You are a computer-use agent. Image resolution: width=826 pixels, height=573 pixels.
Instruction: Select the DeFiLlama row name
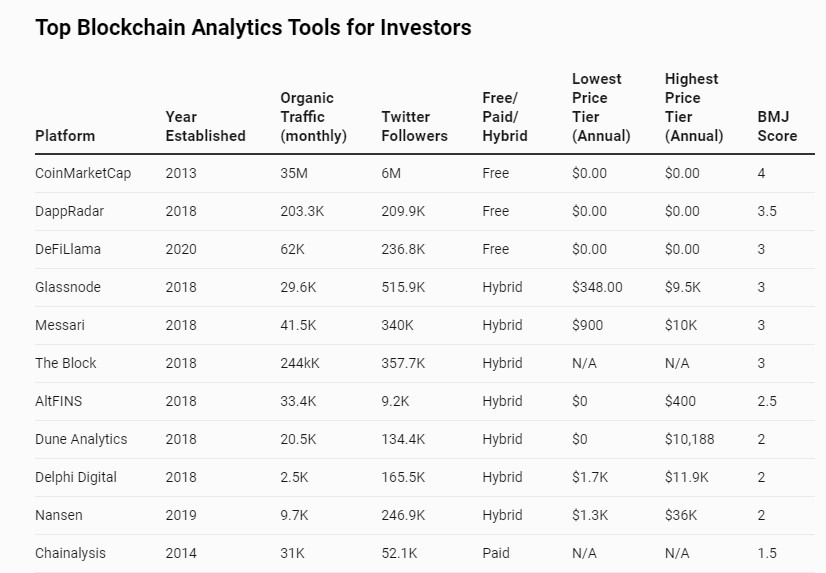point(68,249)
